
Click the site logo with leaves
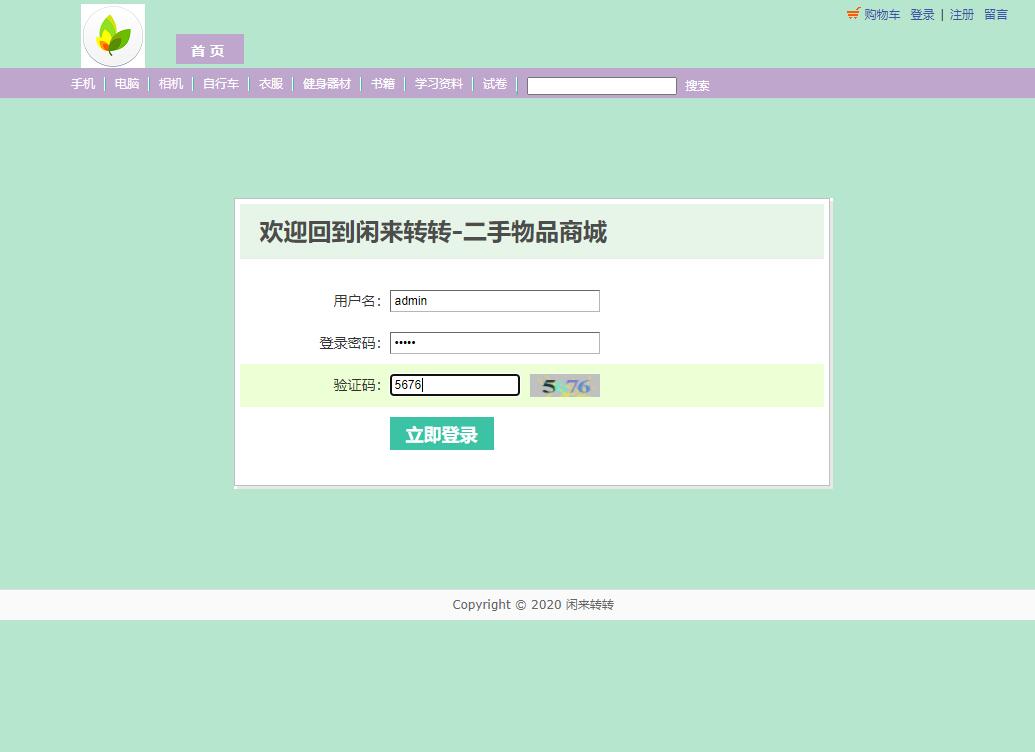coord(112,35)
